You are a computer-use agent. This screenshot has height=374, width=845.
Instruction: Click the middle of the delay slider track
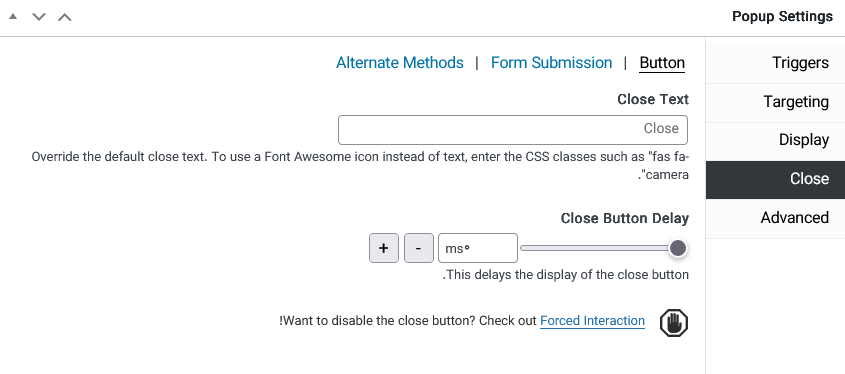point(598,248)
